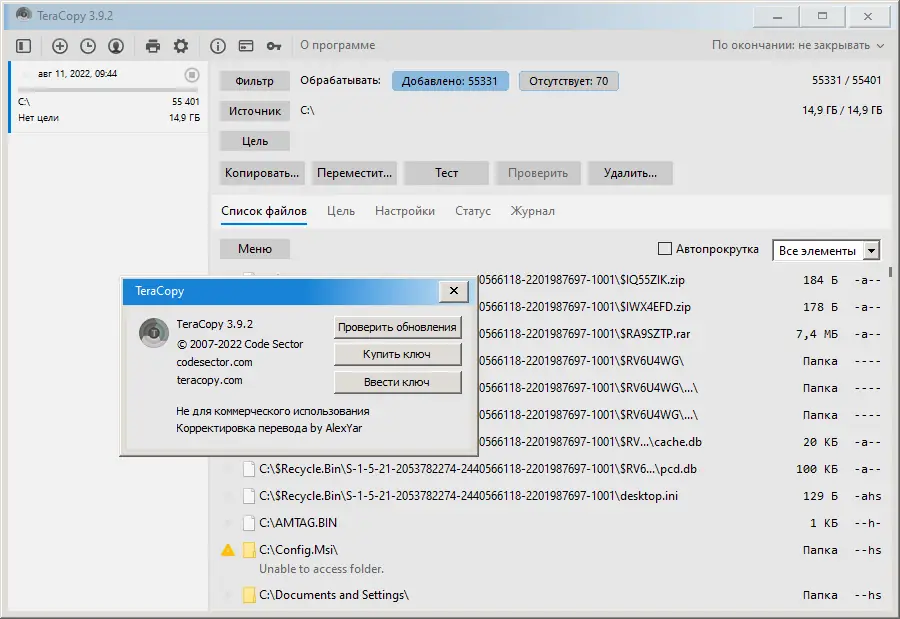
Task: Close the TeraCopy About dialog
Action: pyautogui.click(x=453, y=291)
